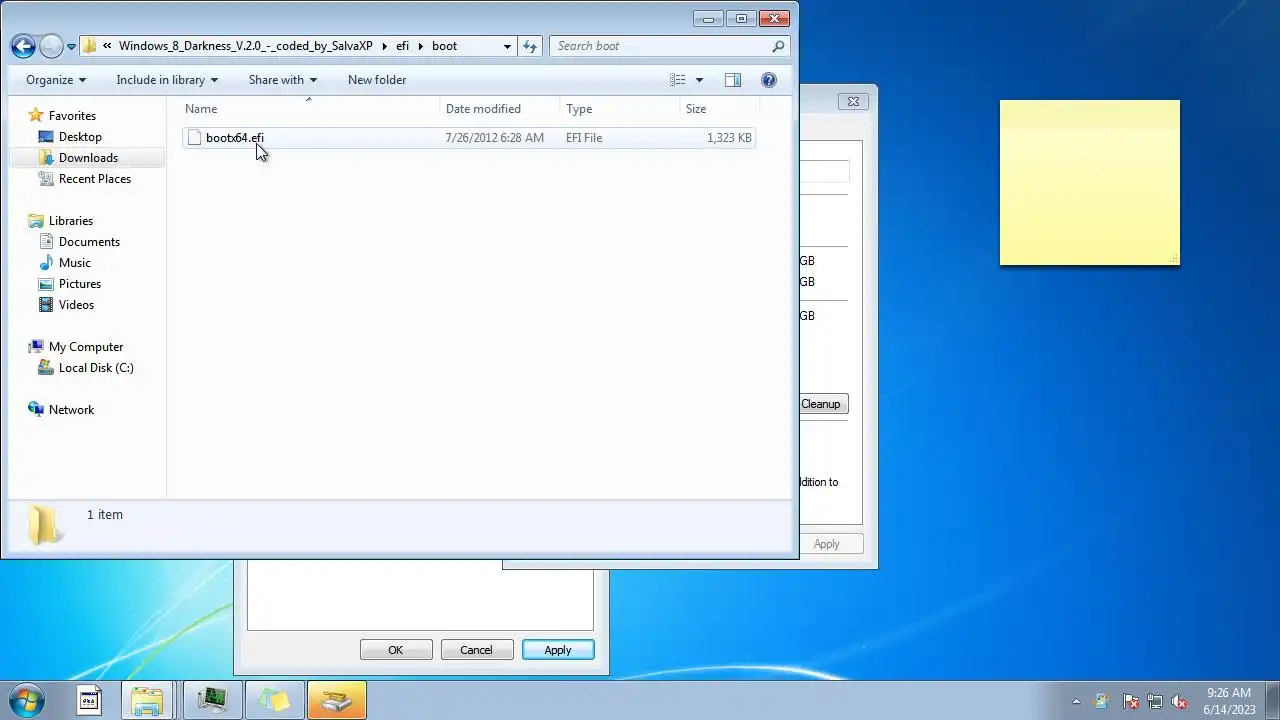
Task: Refresh the boot folder view
Action: (530, 46)
